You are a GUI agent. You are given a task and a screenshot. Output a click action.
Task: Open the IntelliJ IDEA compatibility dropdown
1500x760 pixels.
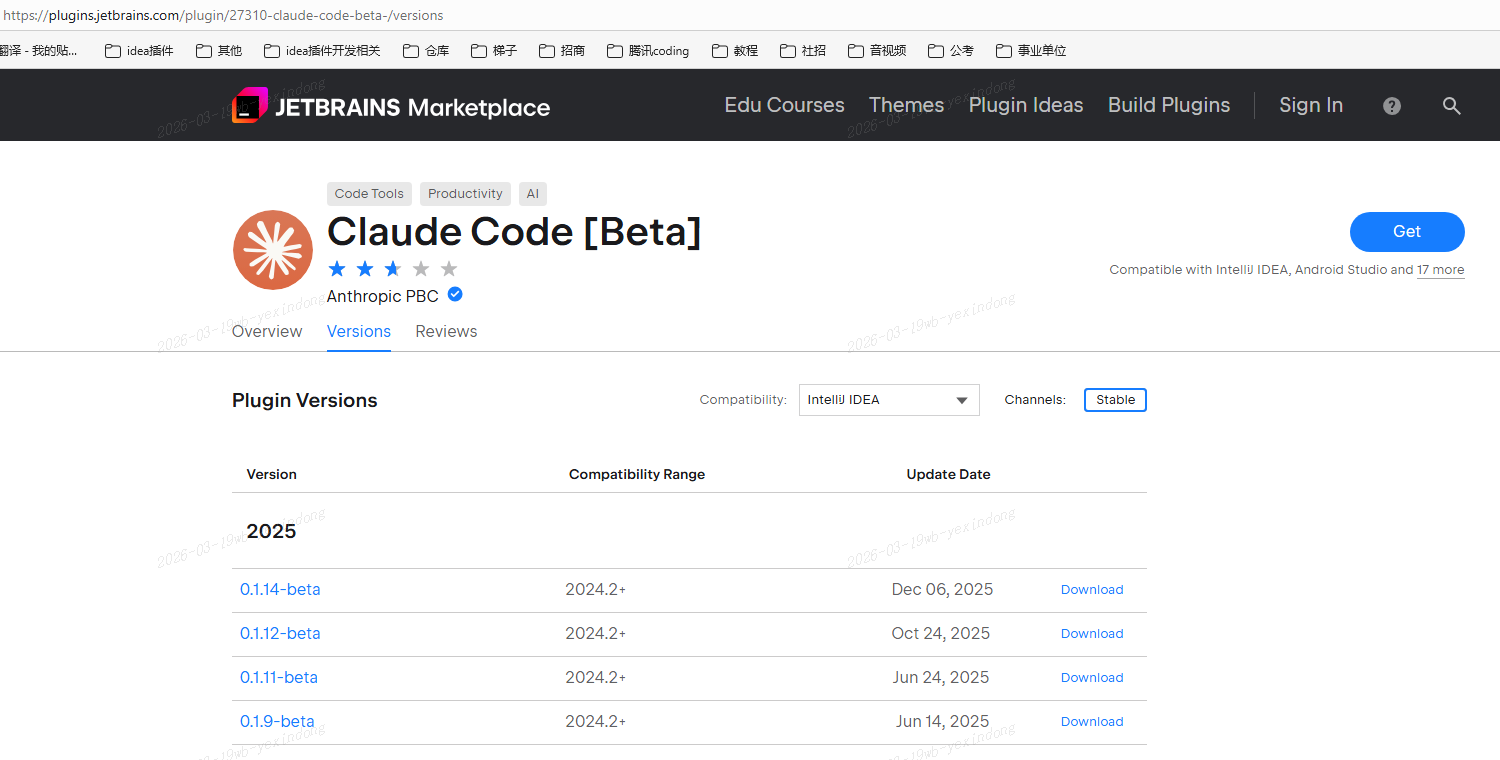(x=889, y=400)
